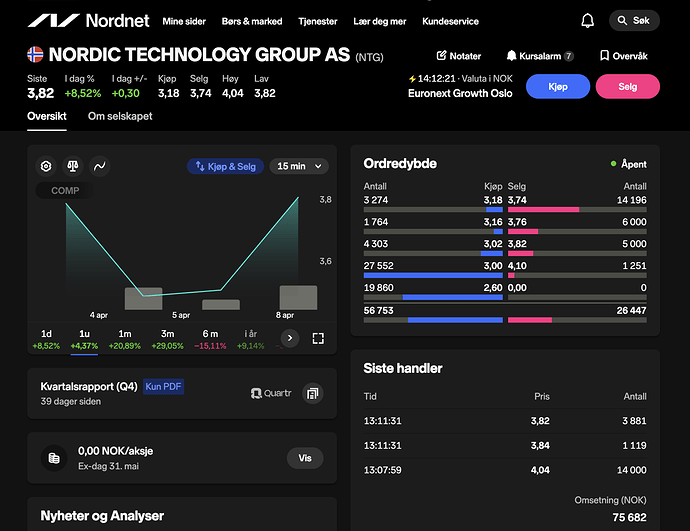Open Notater for this stock
The image size is (690, 531).
[x=459, y=56]
